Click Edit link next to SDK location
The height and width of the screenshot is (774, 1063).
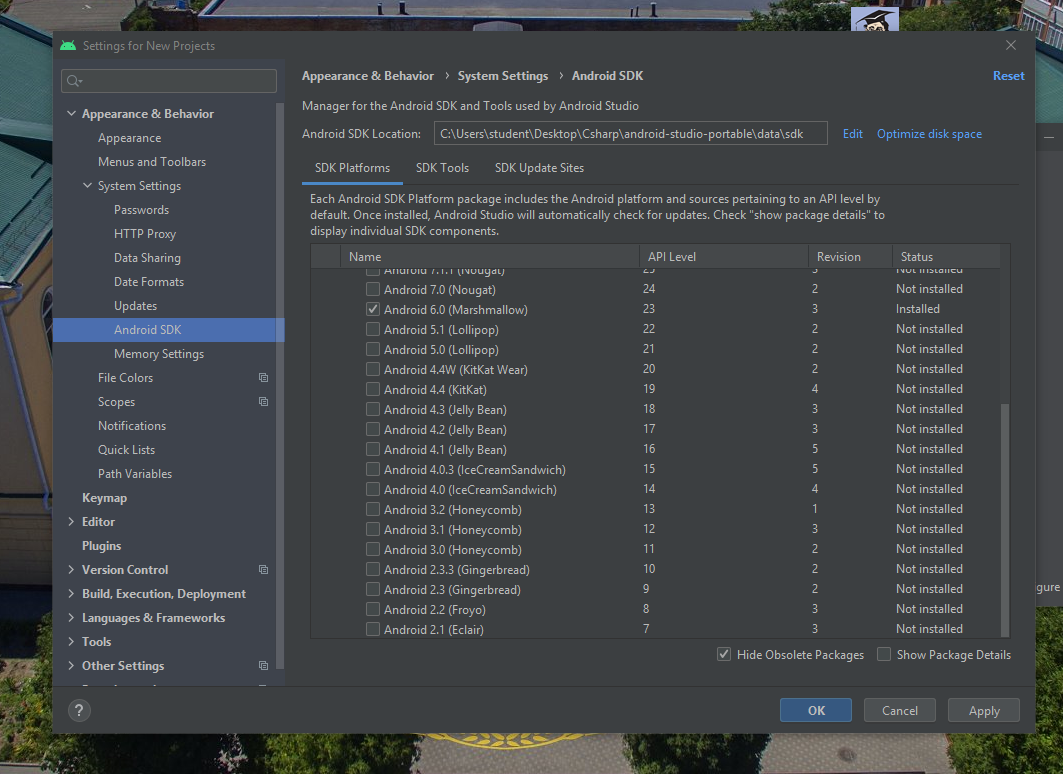853,134
